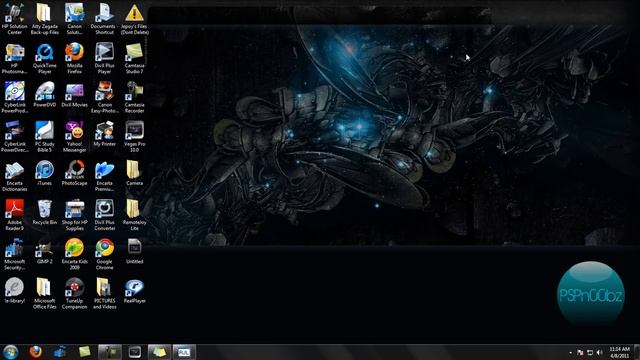Launch HP Photosmart shortcut

14,58
